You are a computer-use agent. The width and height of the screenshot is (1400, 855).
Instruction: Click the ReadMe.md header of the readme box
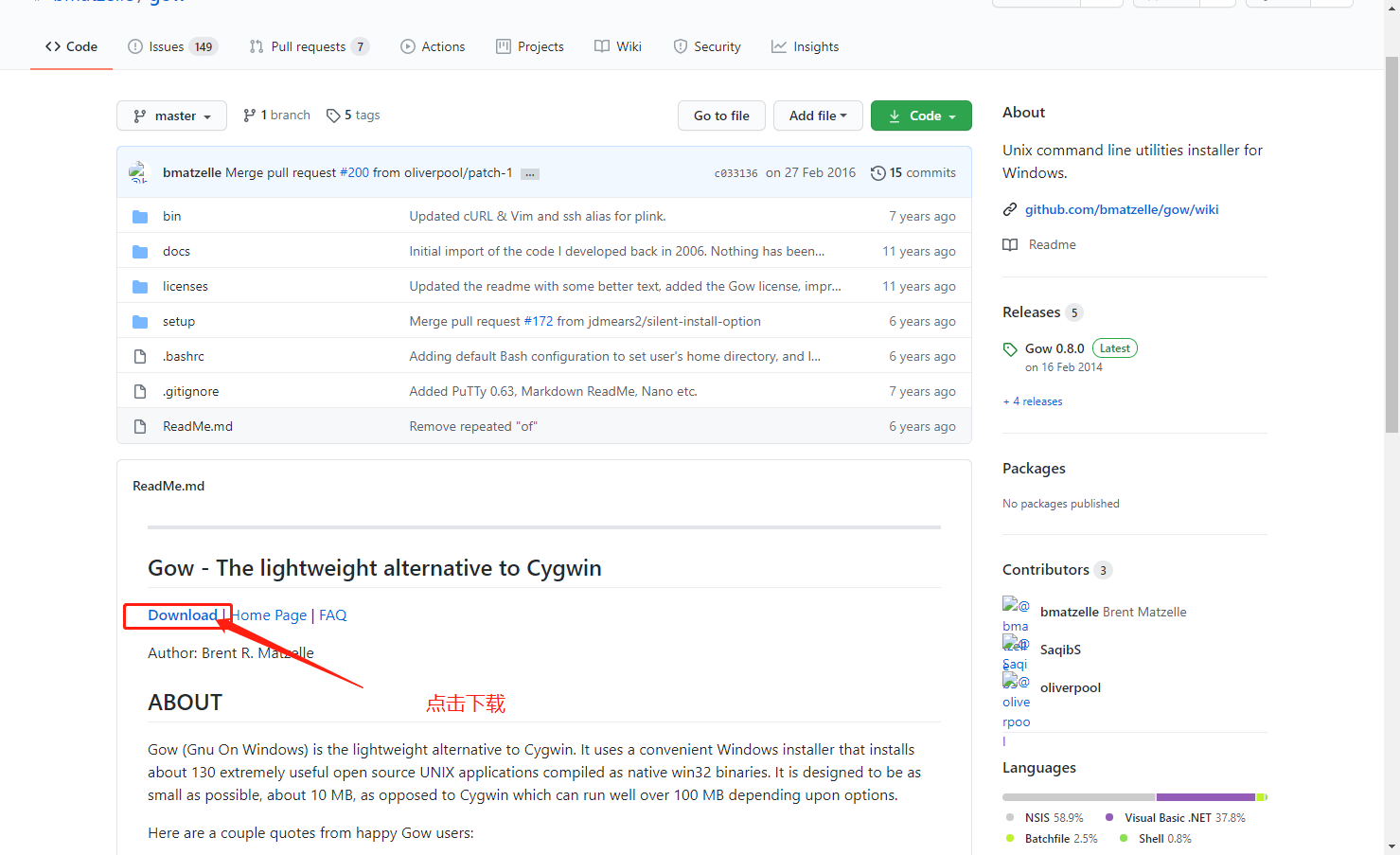168,486
